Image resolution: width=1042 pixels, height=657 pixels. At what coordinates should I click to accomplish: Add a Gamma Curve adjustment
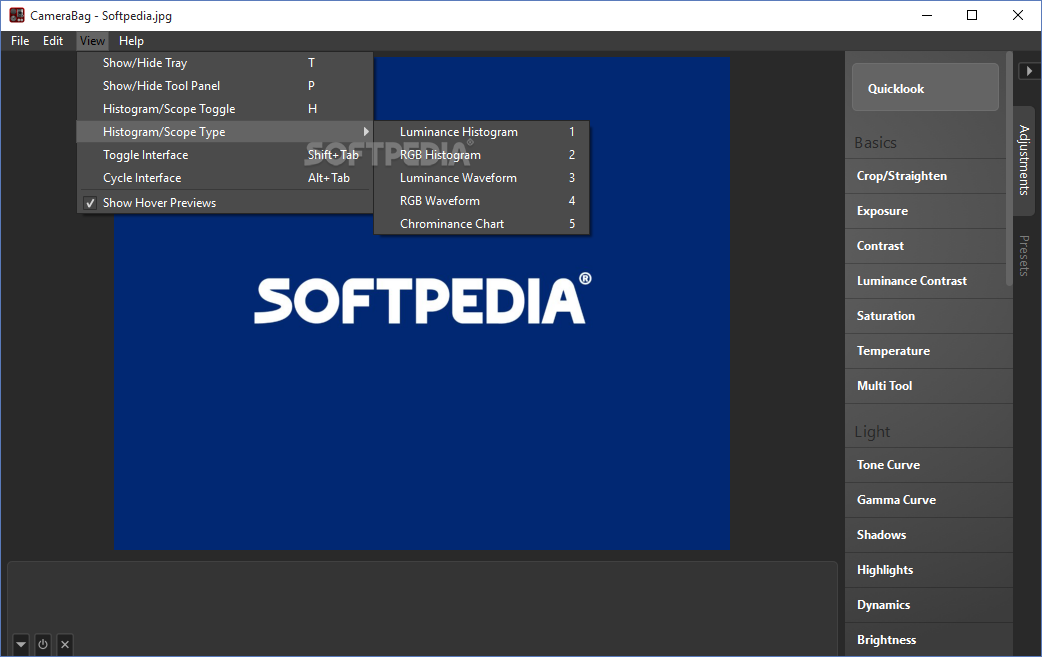coord(929,500)
